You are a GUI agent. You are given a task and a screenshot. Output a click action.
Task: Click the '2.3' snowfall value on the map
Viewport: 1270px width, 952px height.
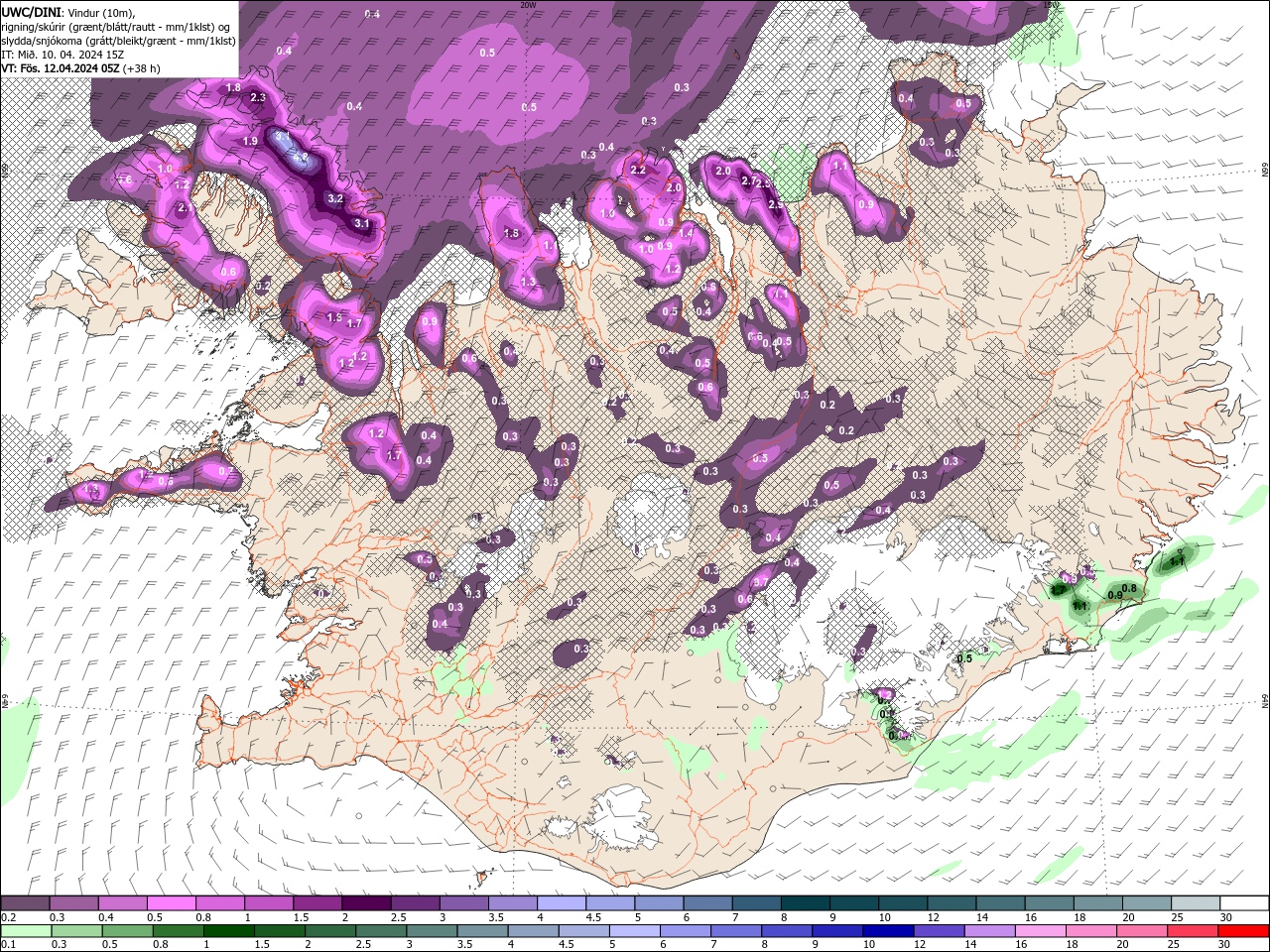(x=258, y=97)
